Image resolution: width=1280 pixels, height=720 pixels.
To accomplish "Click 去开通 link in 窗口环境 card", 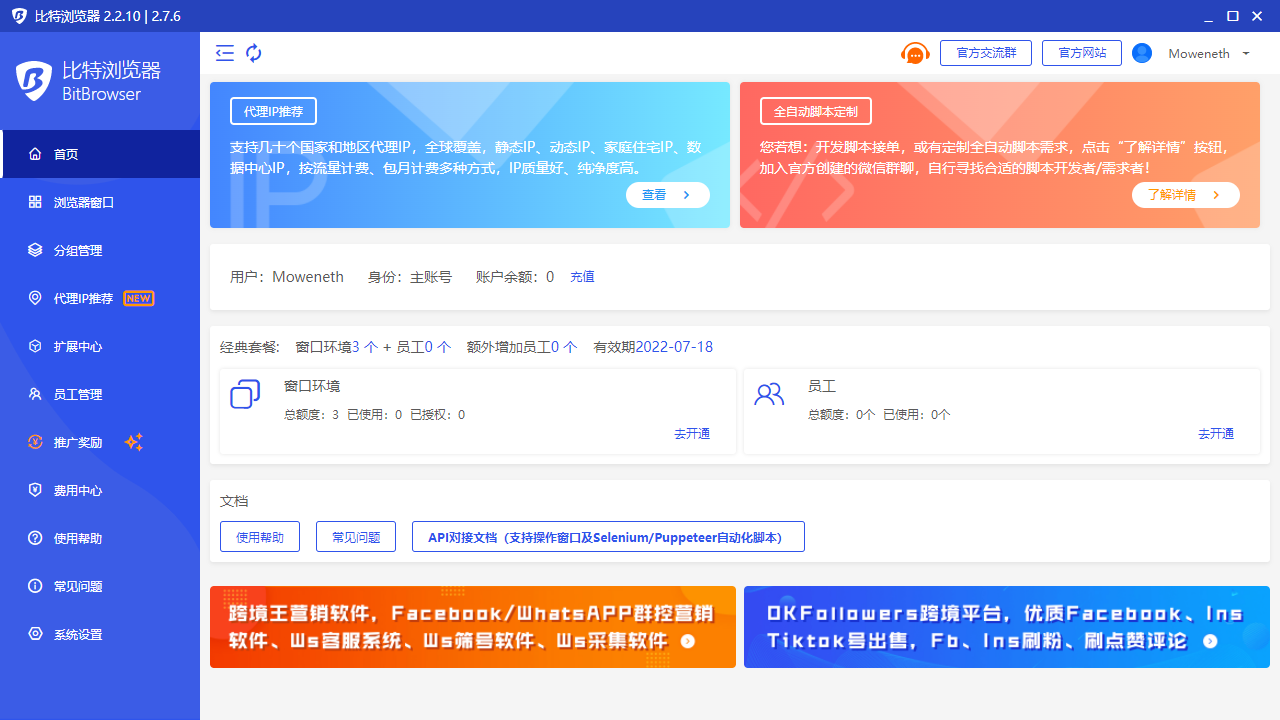I will tap(692, 433).
